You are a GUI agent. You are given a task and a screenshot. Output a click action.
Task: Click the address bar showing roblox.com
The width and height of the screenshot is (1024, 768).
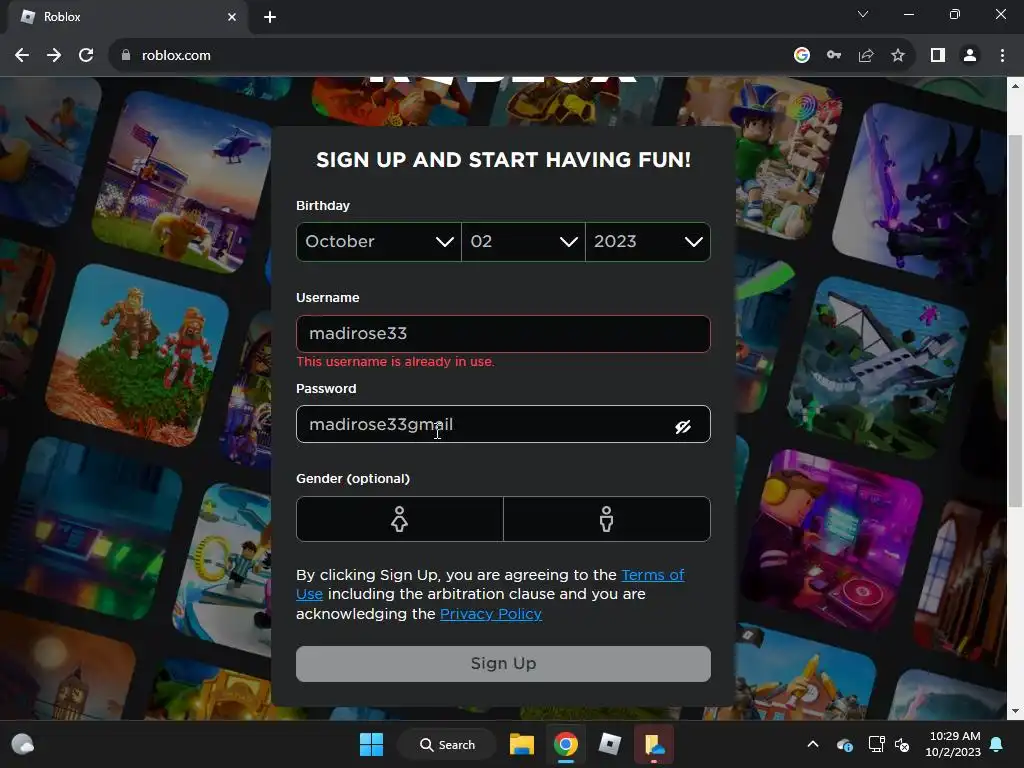(x=457, y=56)
